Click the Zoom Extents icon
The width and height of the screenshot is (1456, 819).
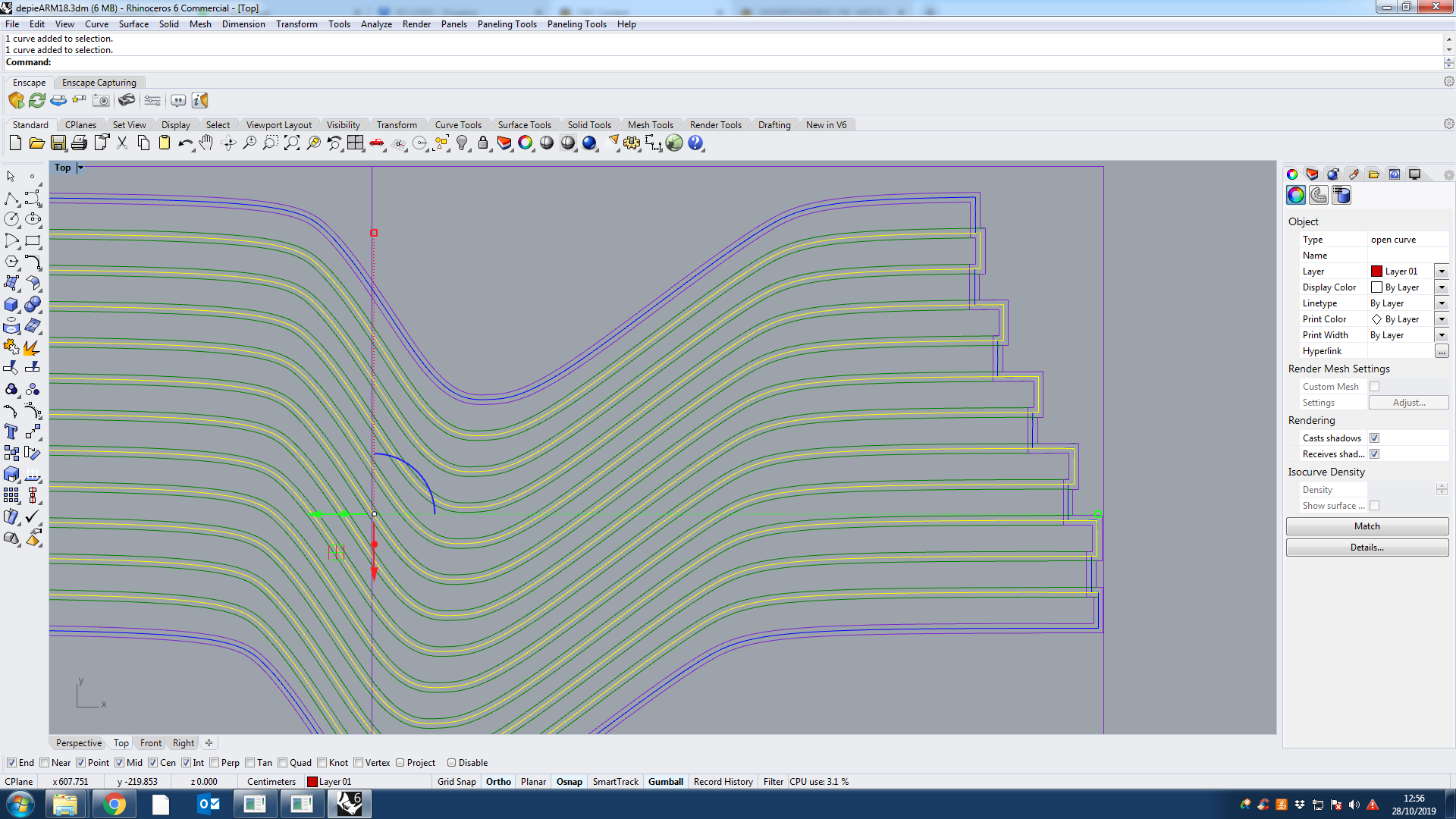pos(292,143)
